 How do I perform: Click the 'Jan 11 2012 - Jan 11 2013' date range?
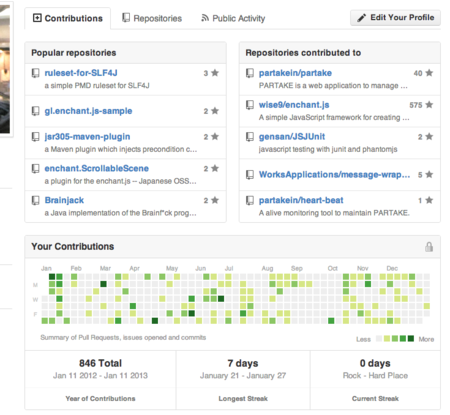click(x=100, y=376)
